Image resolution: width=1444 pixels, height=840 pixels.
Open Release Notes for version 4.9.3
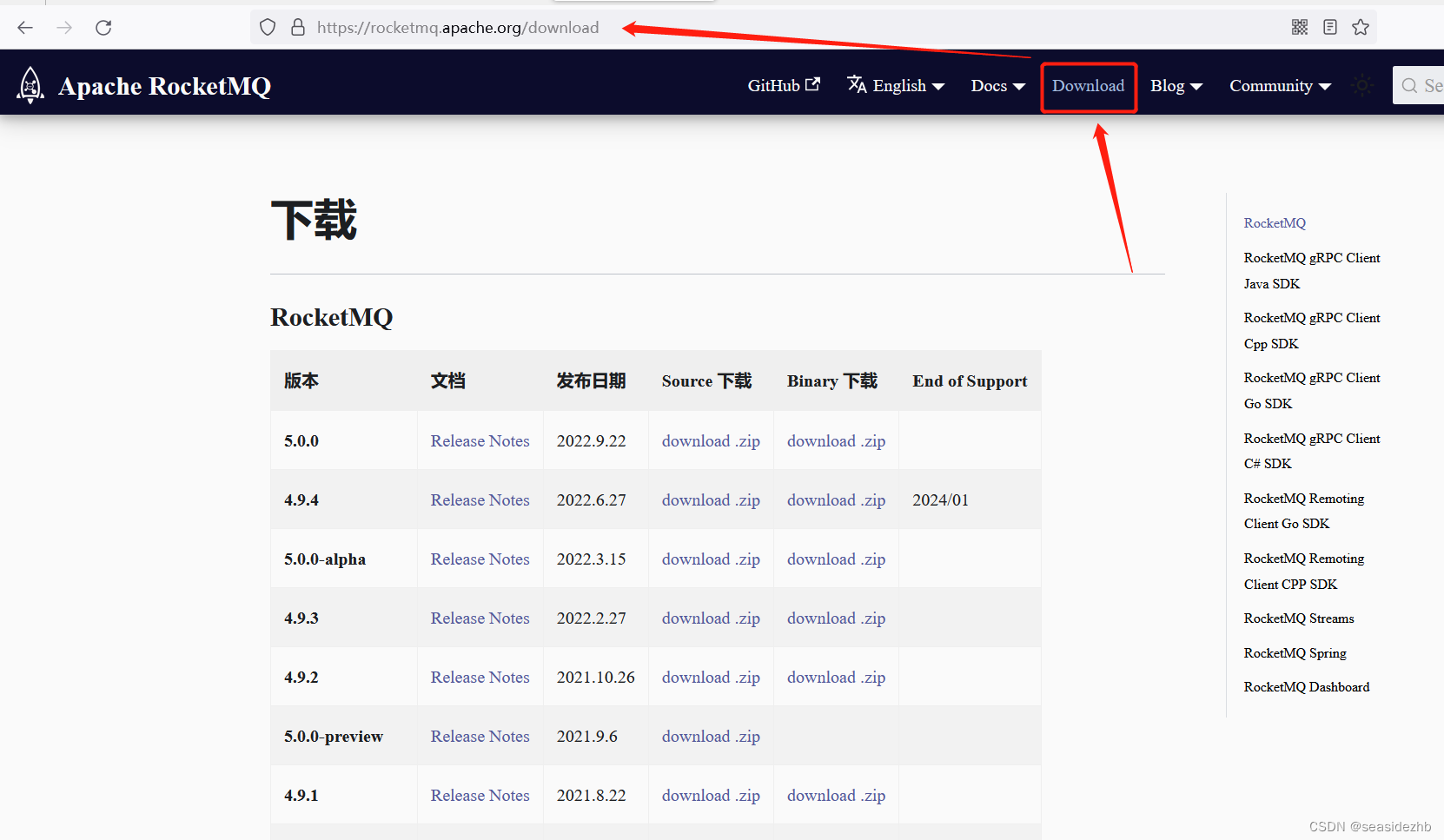tap(480, 618)
